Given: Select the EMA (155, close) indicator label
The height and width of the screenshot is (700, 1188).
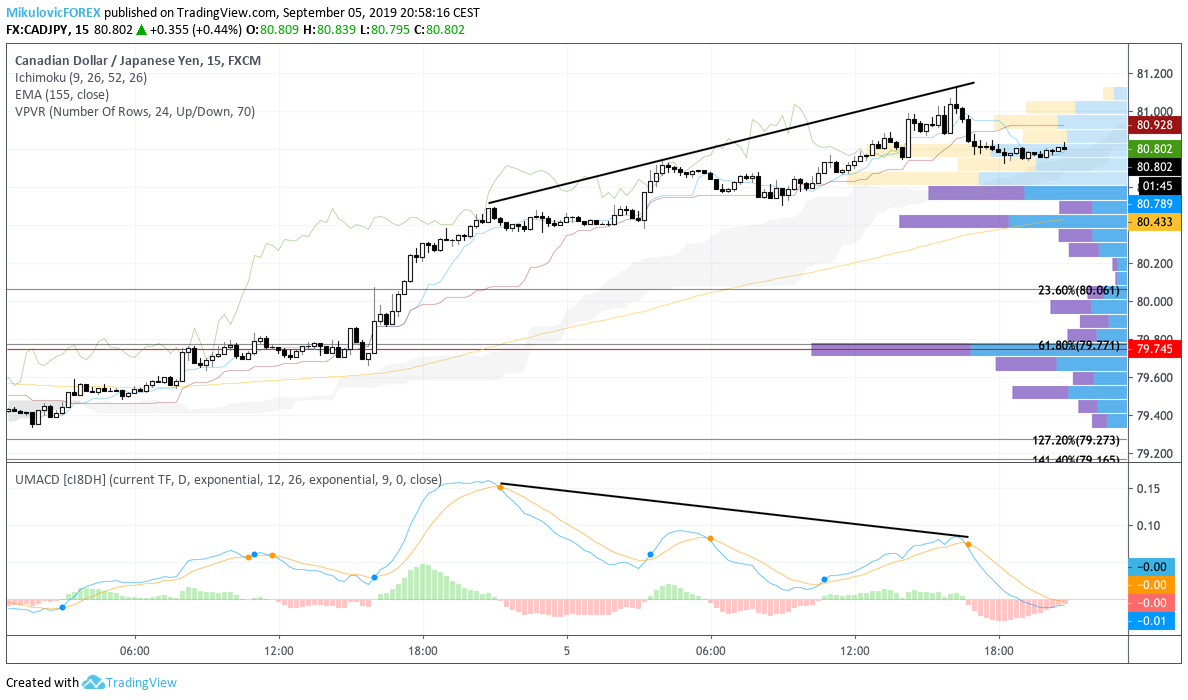Looking at the screenshot, I should [x=62, y=94].
